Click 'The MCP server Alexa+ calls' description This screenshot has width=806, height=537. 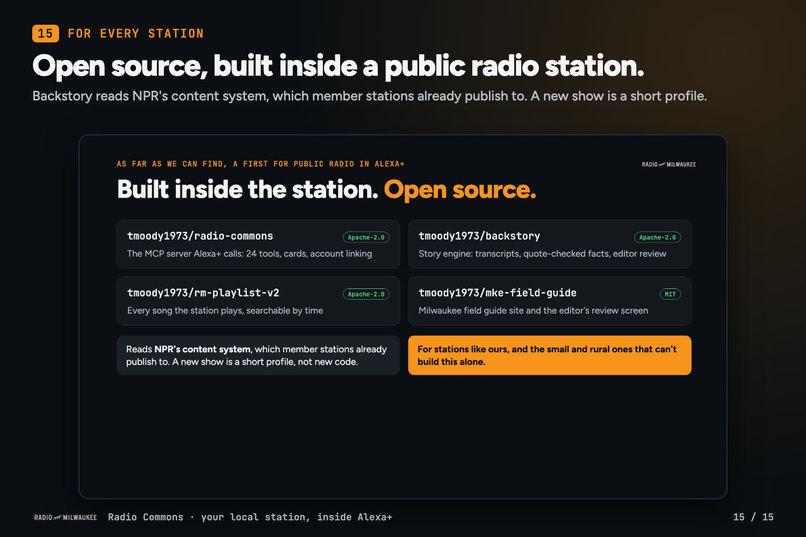pos(249,254)
